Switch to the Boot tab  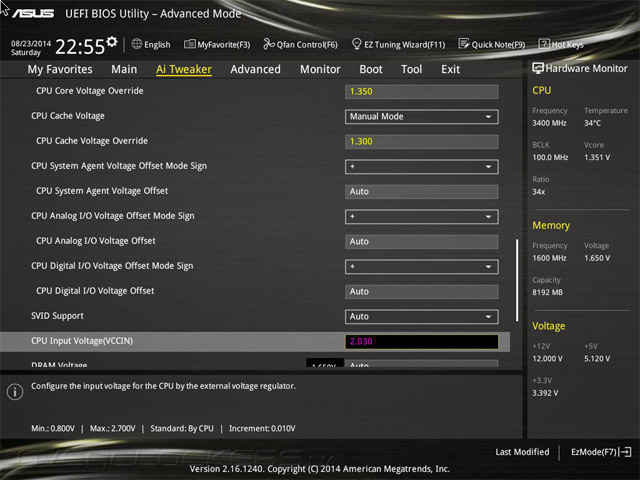pos(371,69)
